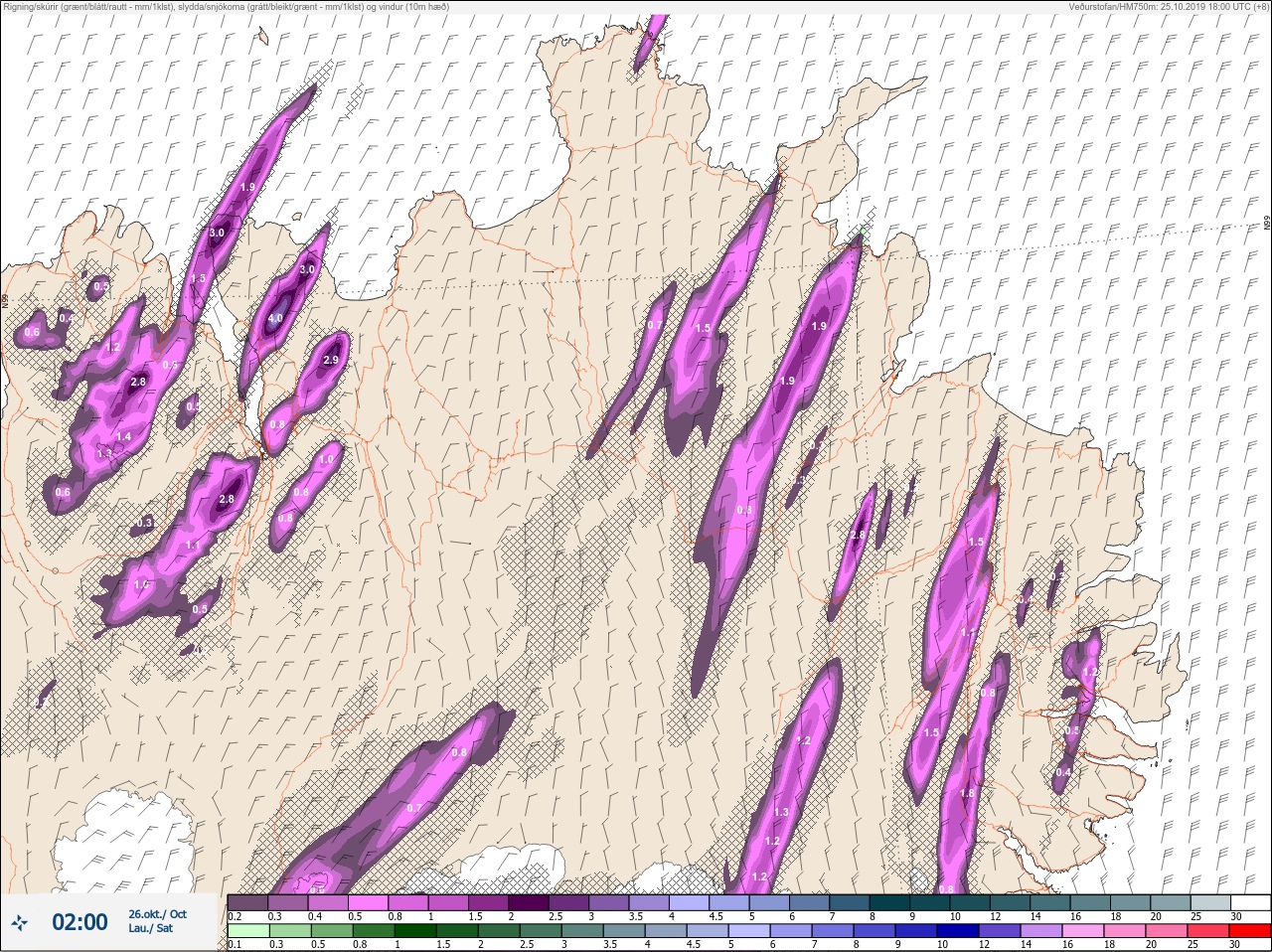
Task: Pick the dark green lower swatch between 1 and 1.5
Action: point(414,932)
